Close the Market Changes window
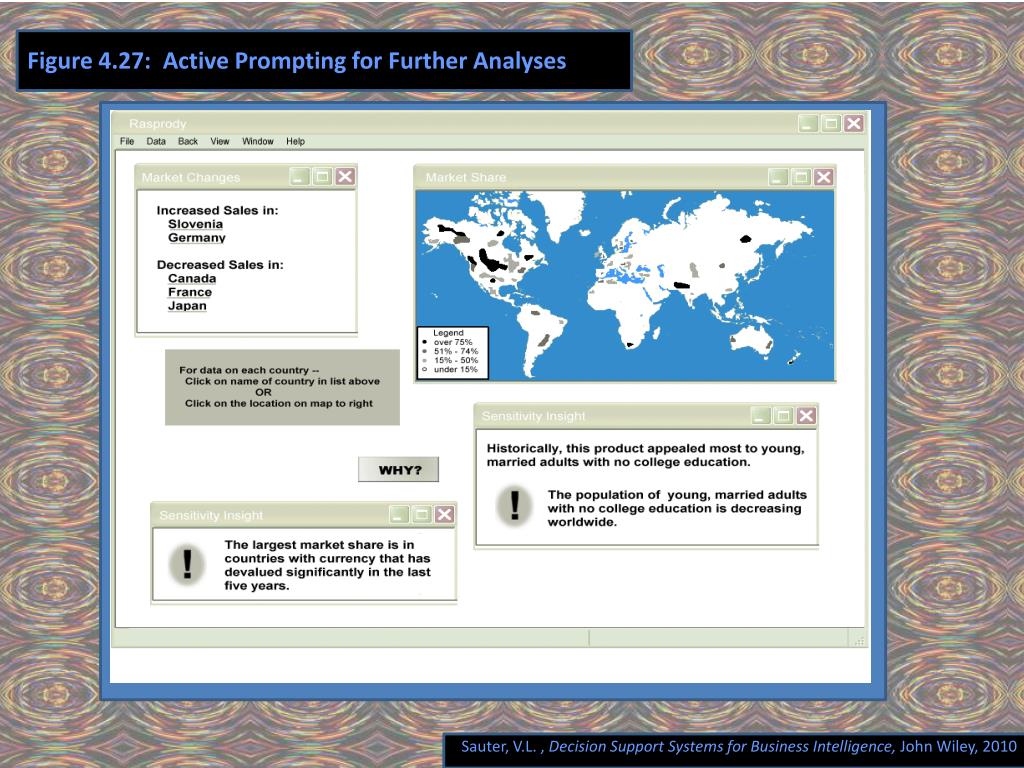Viewport: 1024px width, 768px height. tap(345, 176)
